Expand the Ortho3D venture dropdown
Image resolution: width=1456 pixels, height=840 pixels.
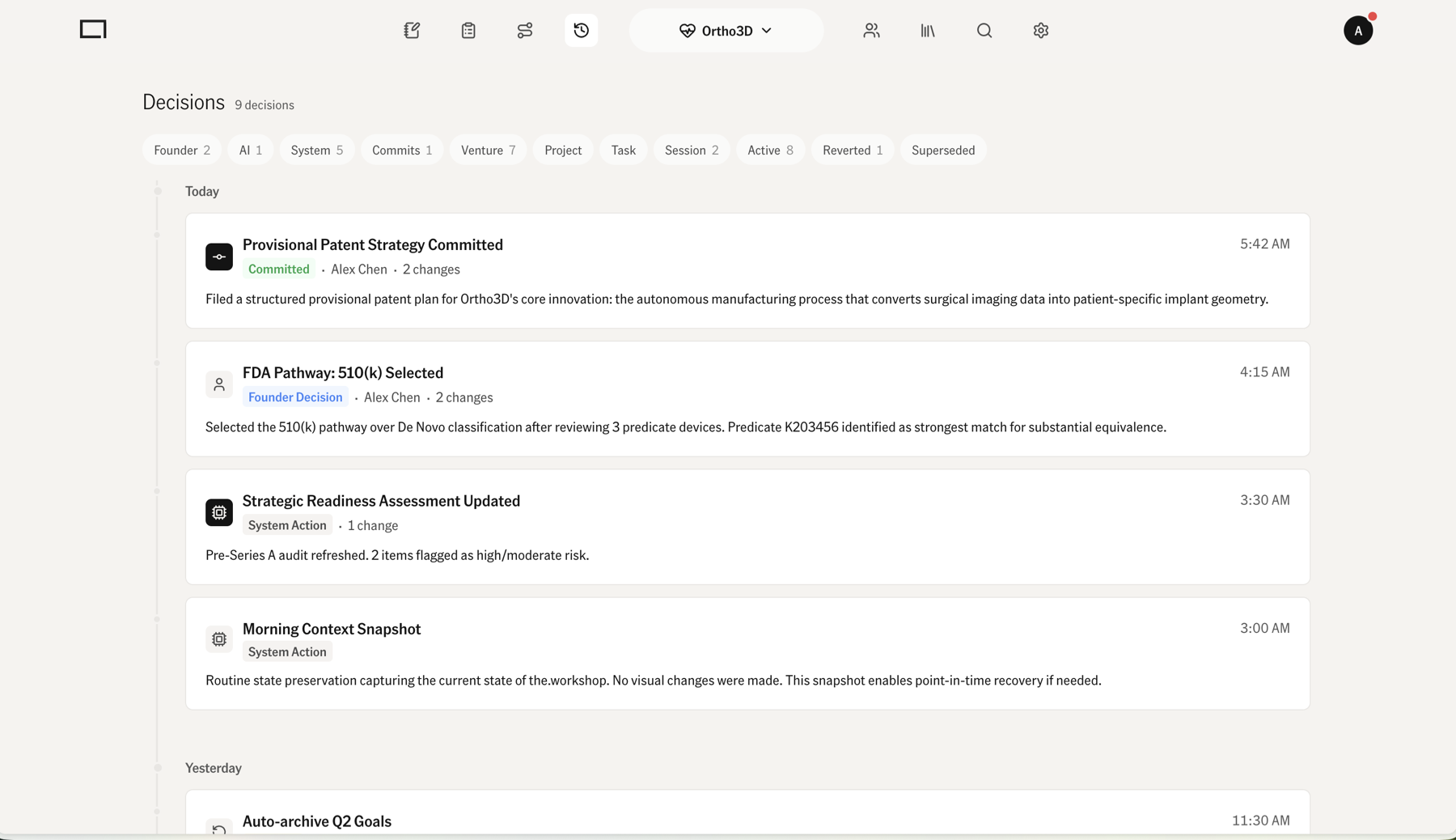point(726,31)
